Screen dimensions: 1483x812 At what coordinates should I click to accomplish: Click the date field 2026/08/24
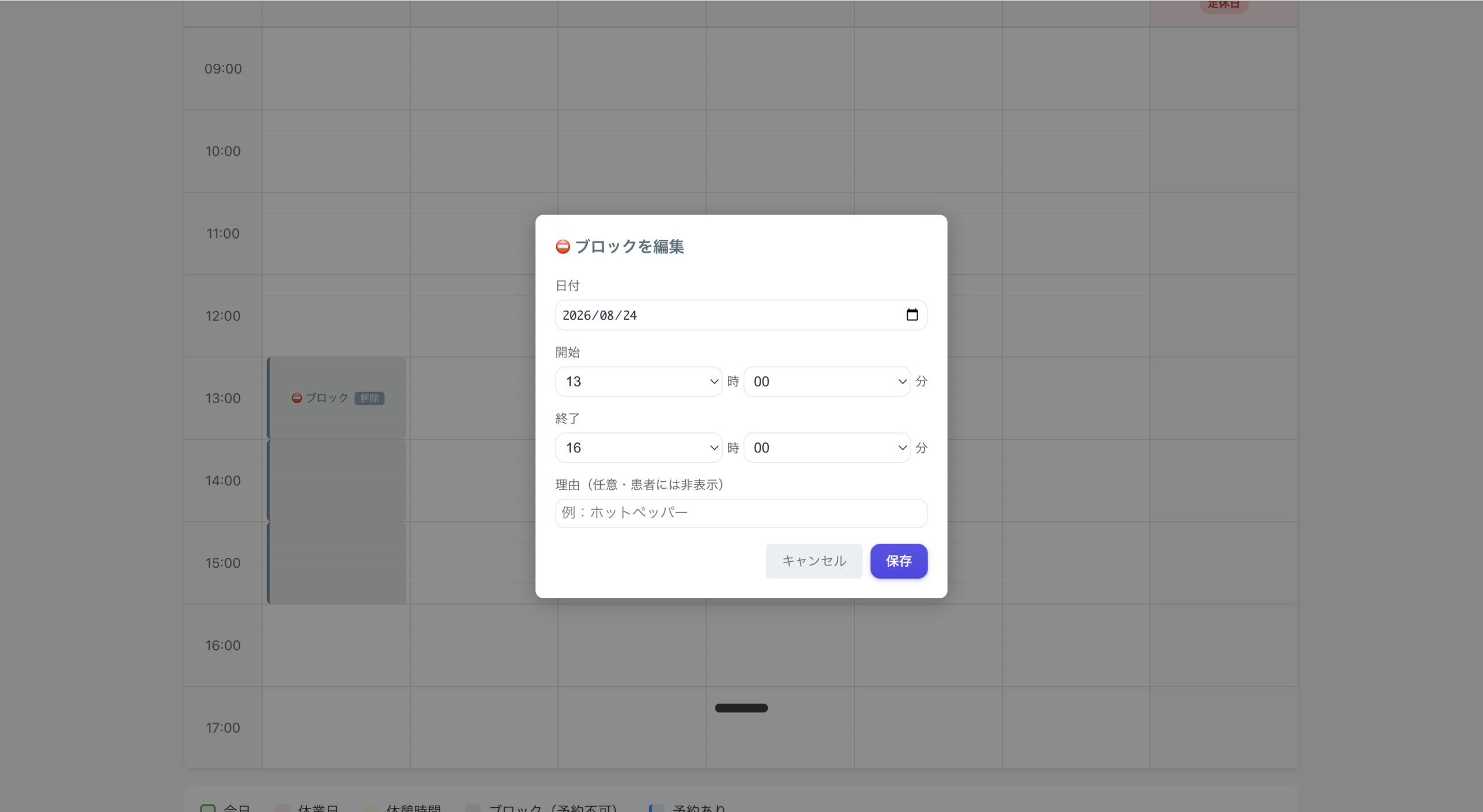click(741, 315)
